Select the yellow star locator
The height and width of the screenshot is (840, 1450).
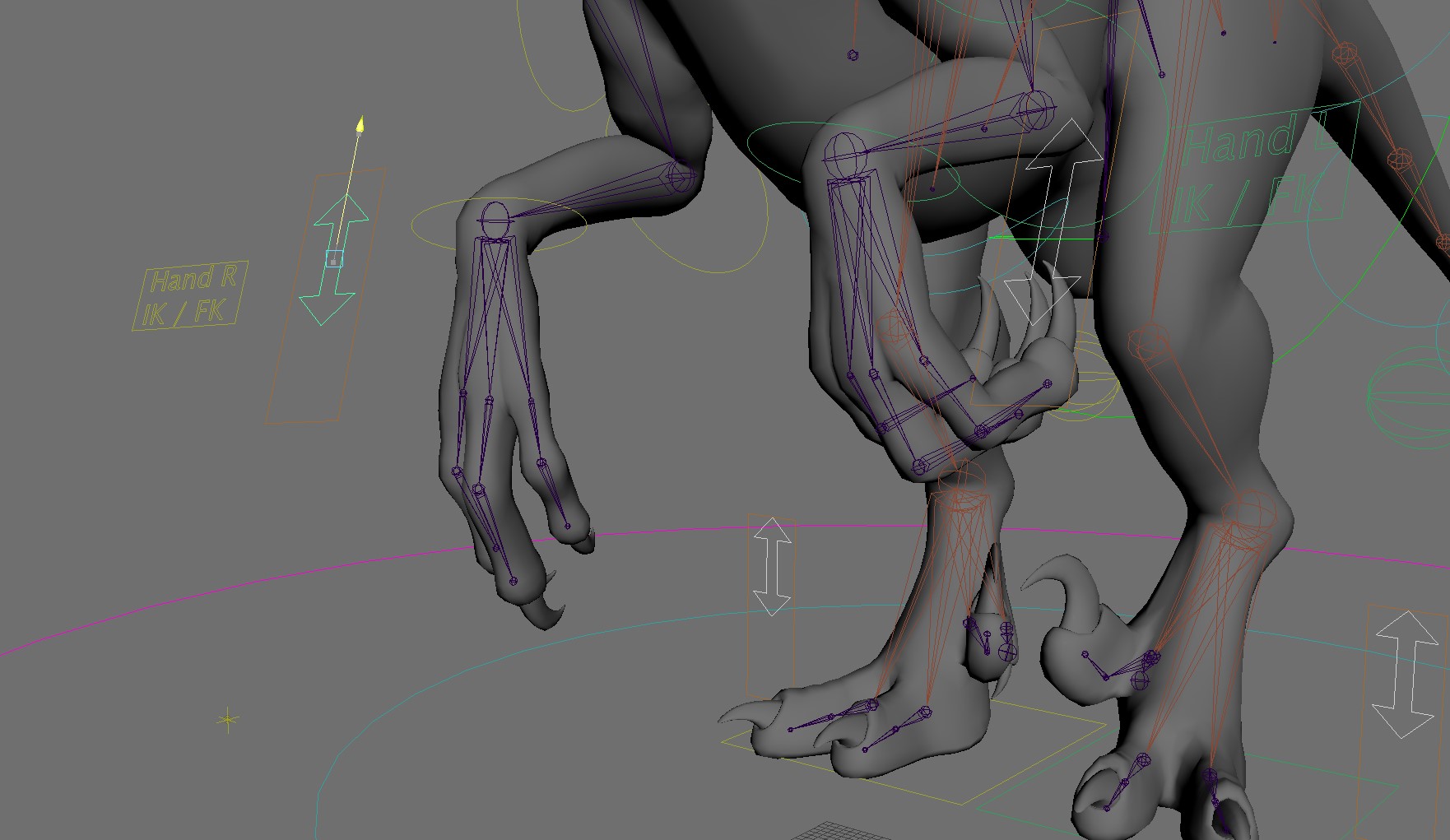click(x=228, y=720)
